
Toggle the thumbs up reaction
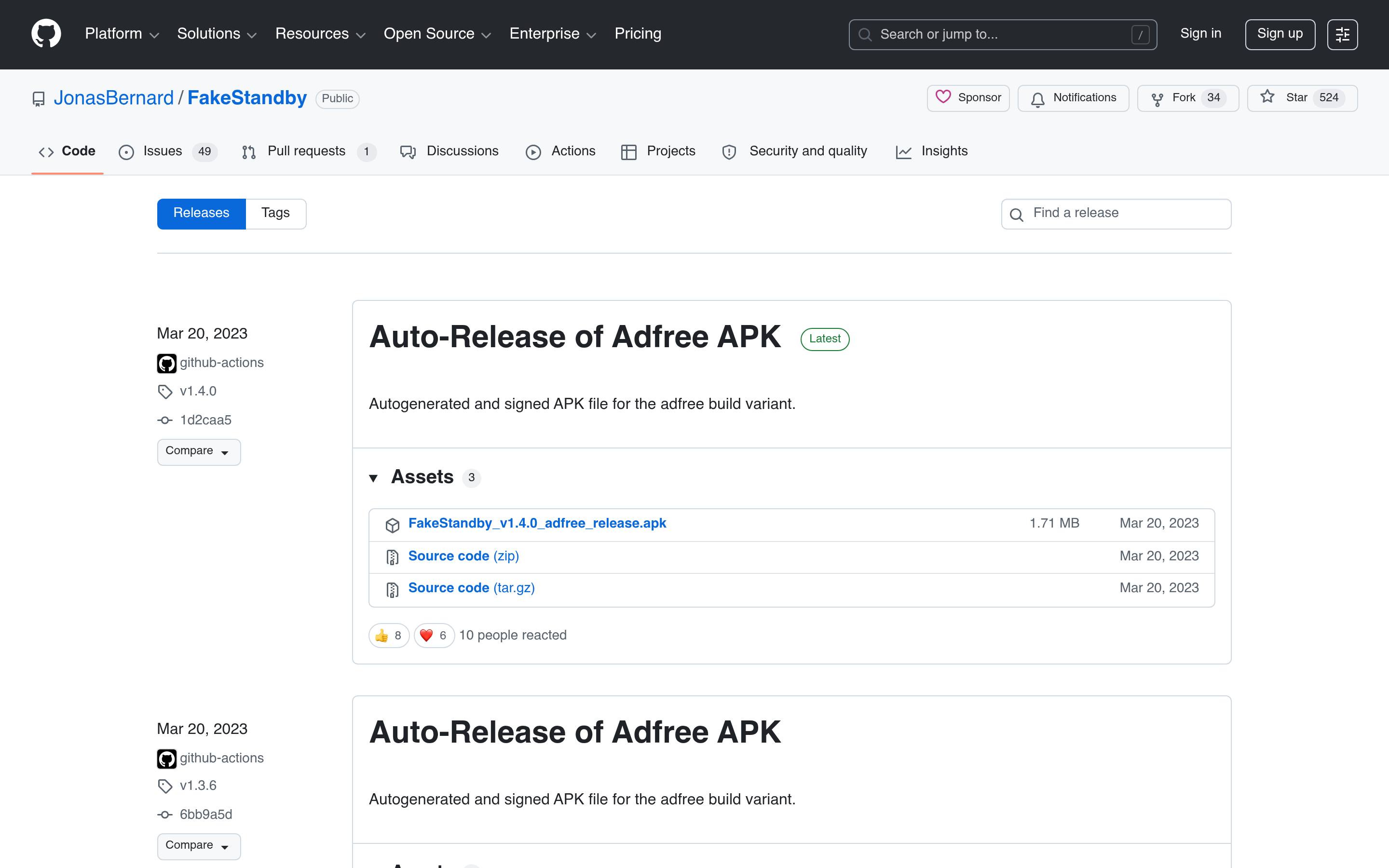(389, 636)
